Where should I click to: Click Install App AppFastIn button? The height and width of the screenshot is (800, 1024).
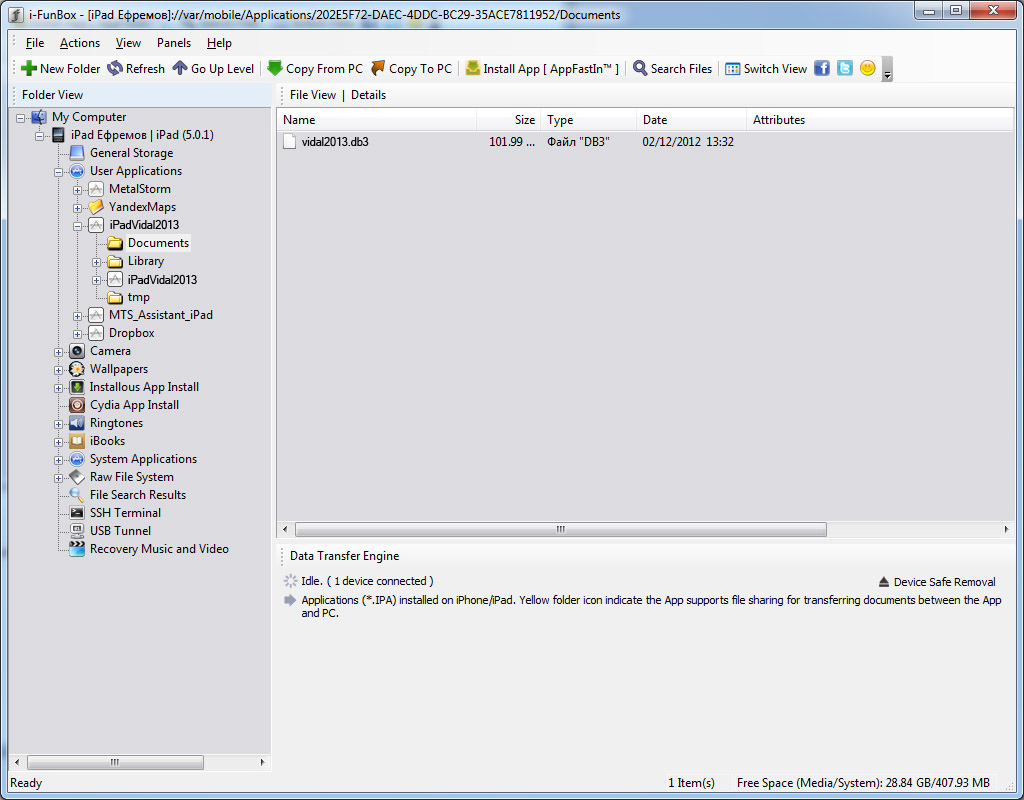(541, 69)
